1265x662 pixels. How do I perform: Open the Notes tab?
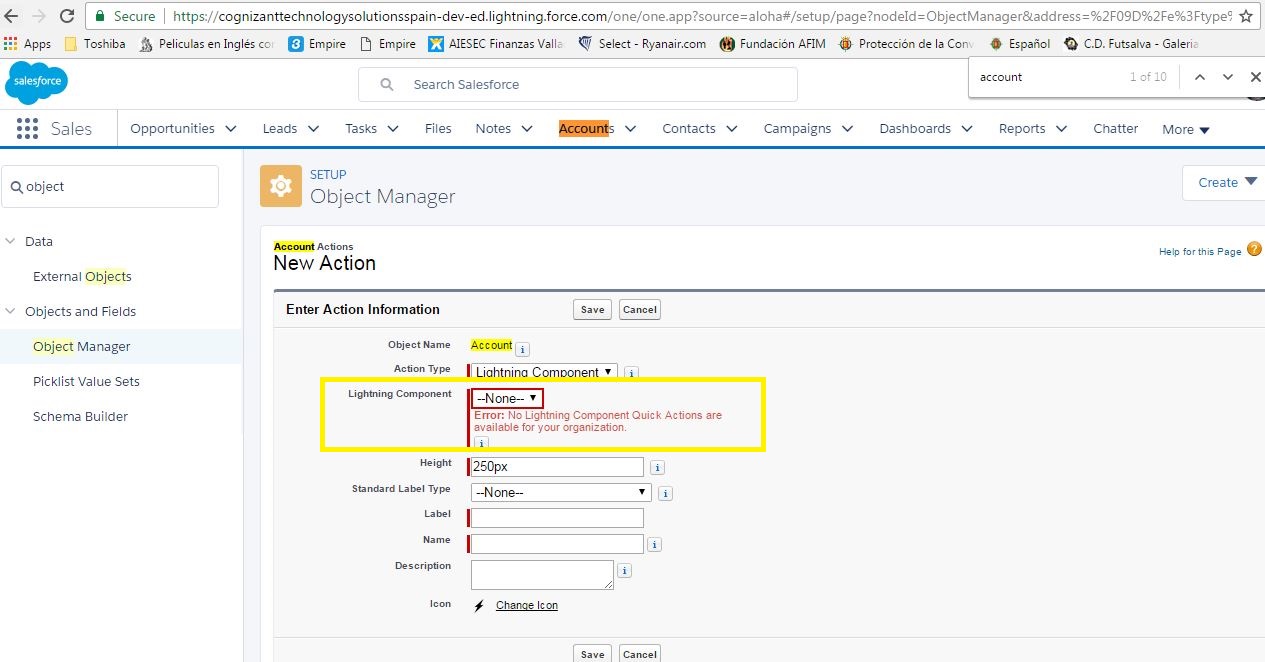(493, 129)
